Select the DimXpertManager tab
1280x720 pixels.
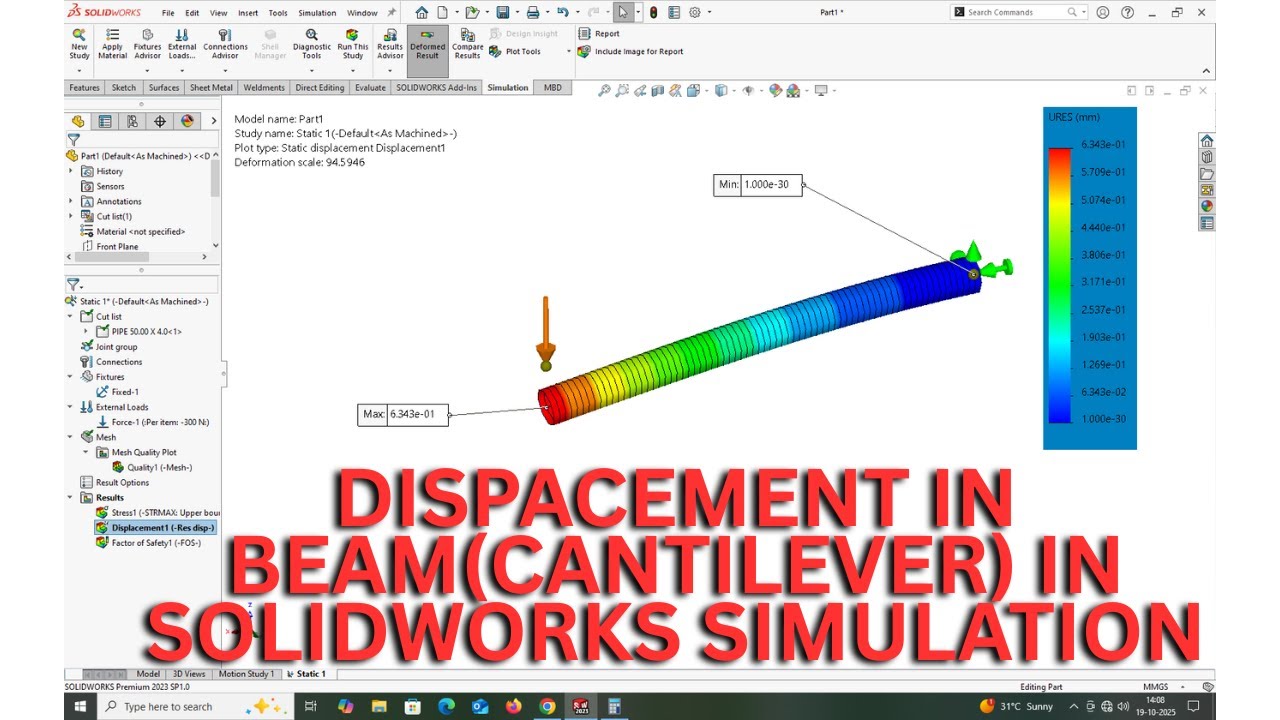point(159,121)
